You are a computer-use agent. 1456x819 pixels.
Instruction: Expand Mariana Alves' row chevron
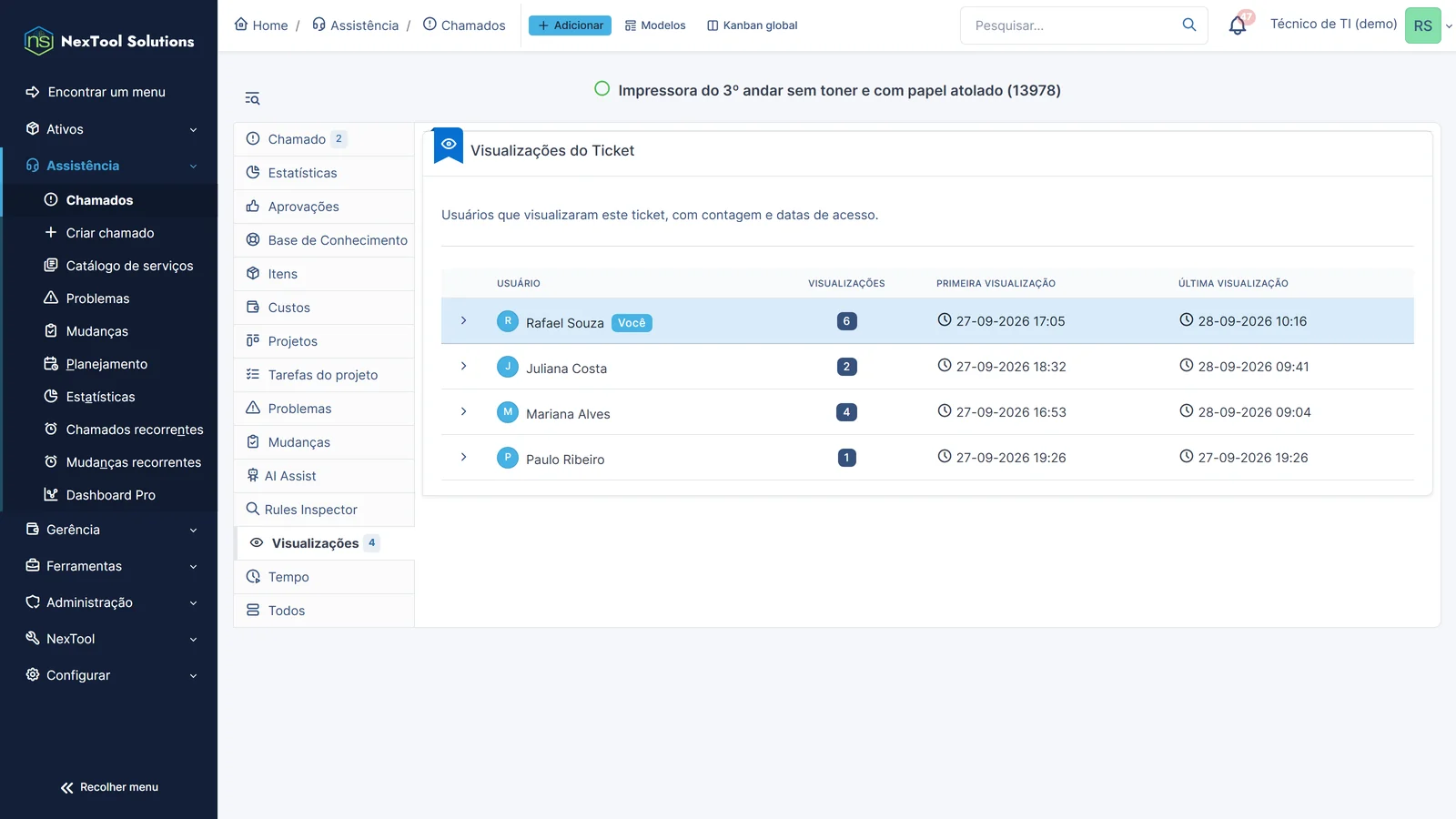click(463, 412)
